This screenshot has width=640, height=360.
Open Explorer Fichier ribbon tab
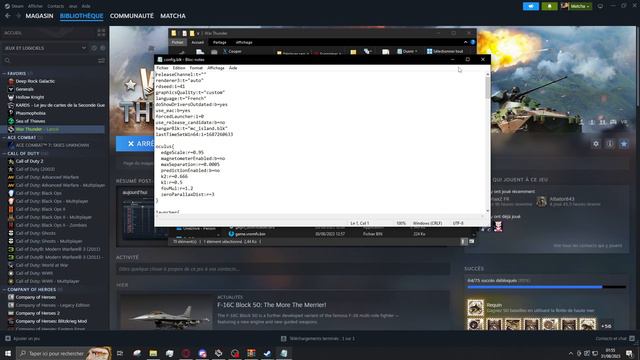coord(177,42)
